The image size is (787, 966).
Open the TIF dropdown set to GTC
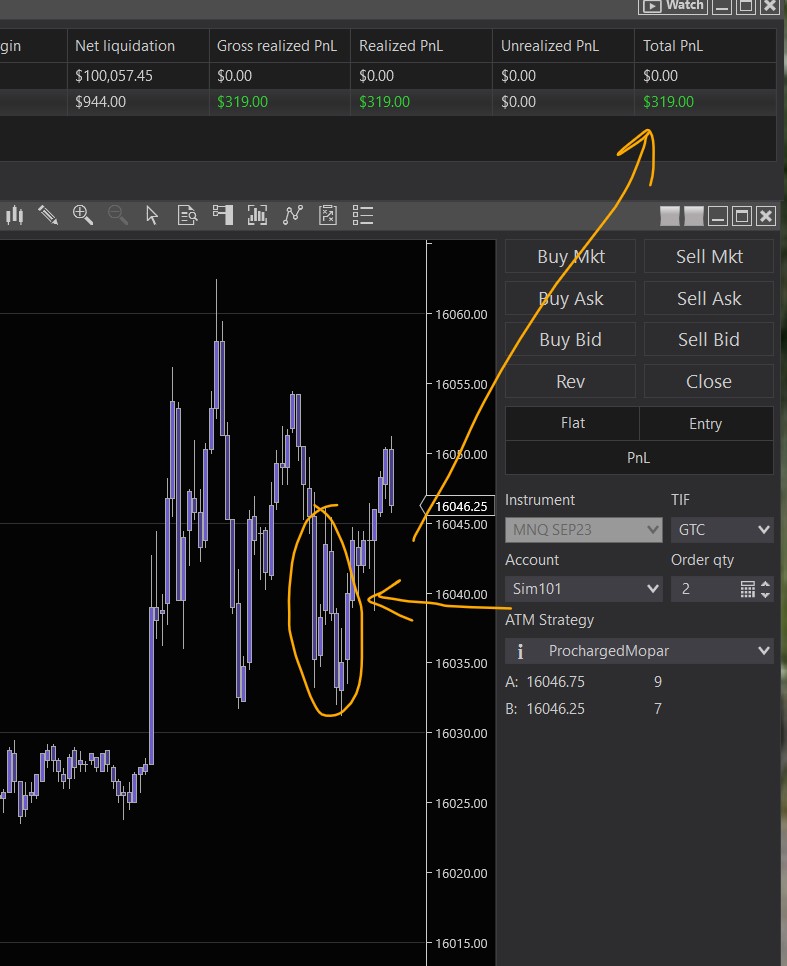pyautogui.click(x=722, y=530)
